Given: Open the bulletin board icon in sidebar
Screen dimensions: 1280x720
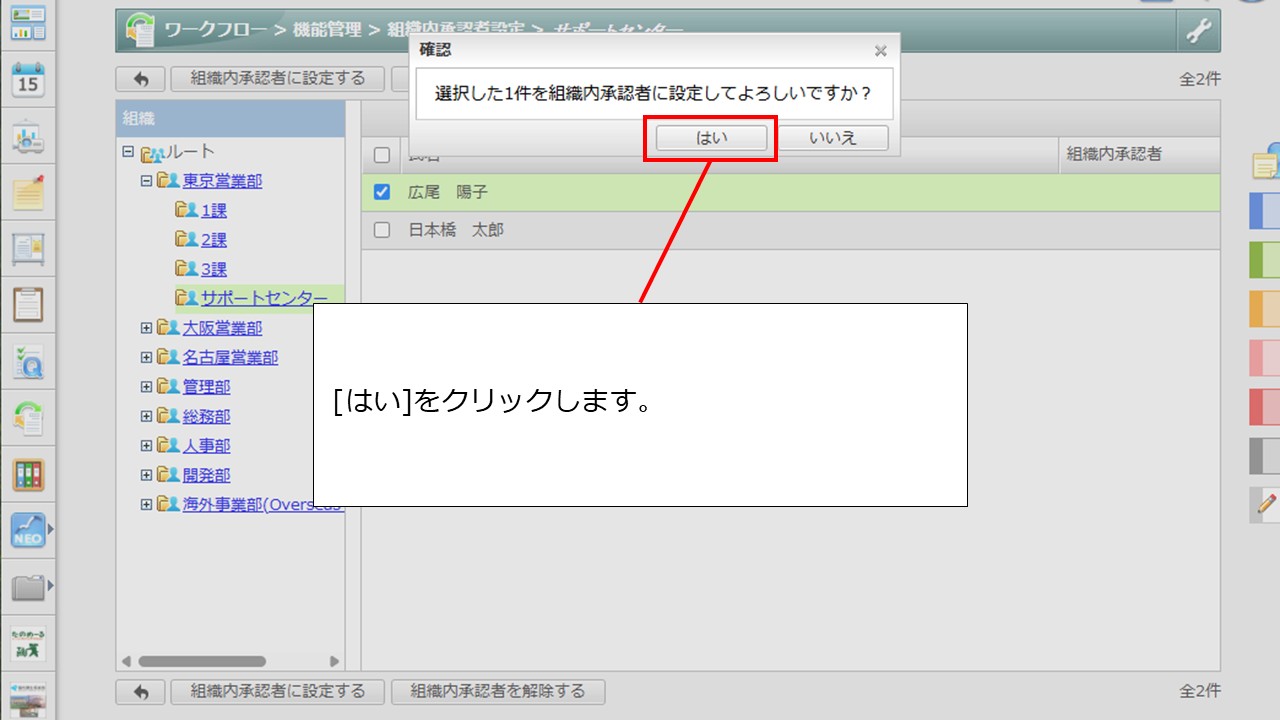Looking at the screenshot, I should pyautogui.click(x=28, y=248).
